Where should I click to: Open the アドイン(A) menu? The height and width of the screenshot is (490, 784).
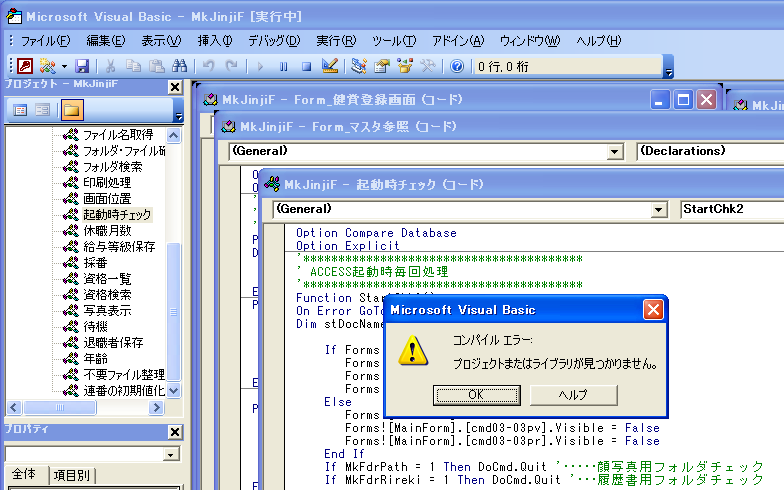[x=458, y=40]
